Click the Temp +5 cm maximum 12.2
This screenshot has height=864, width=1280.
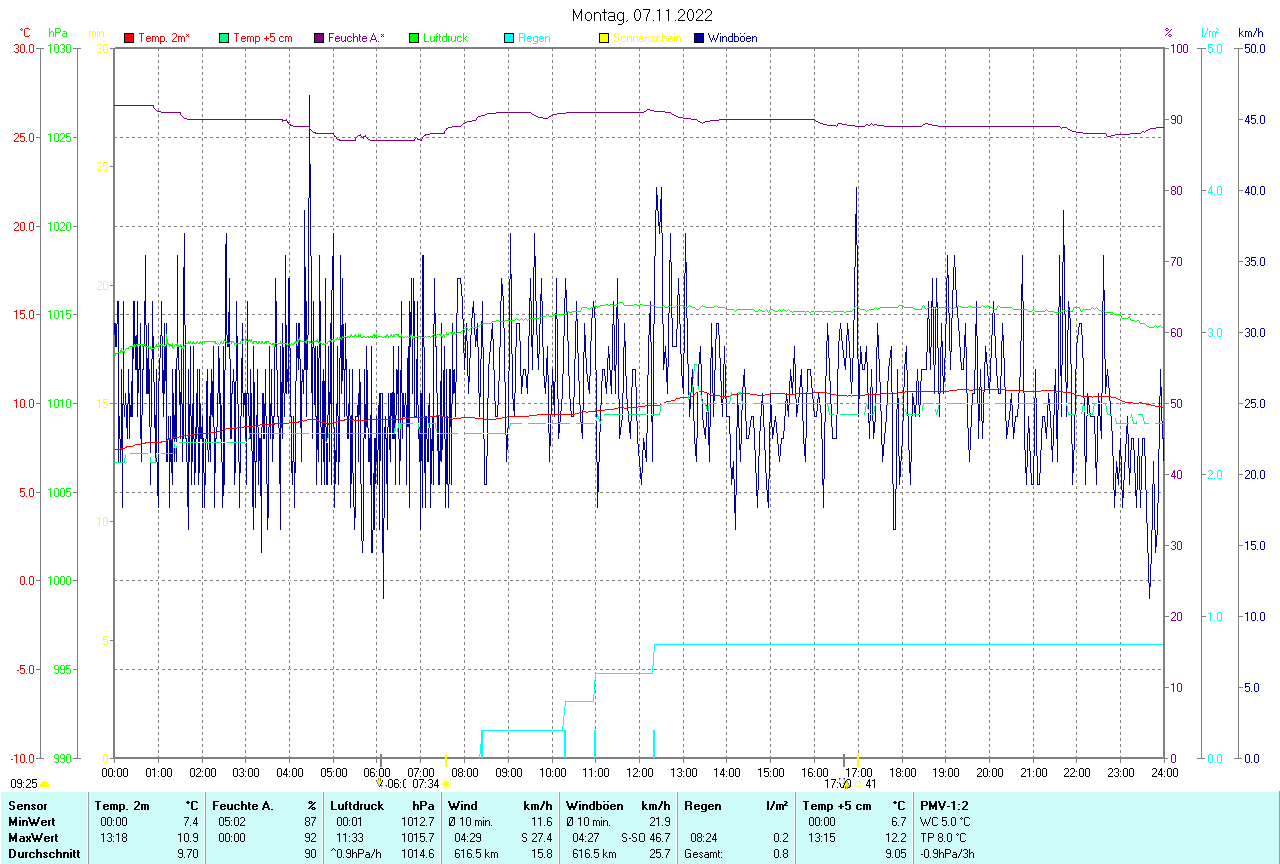(895, 837)
